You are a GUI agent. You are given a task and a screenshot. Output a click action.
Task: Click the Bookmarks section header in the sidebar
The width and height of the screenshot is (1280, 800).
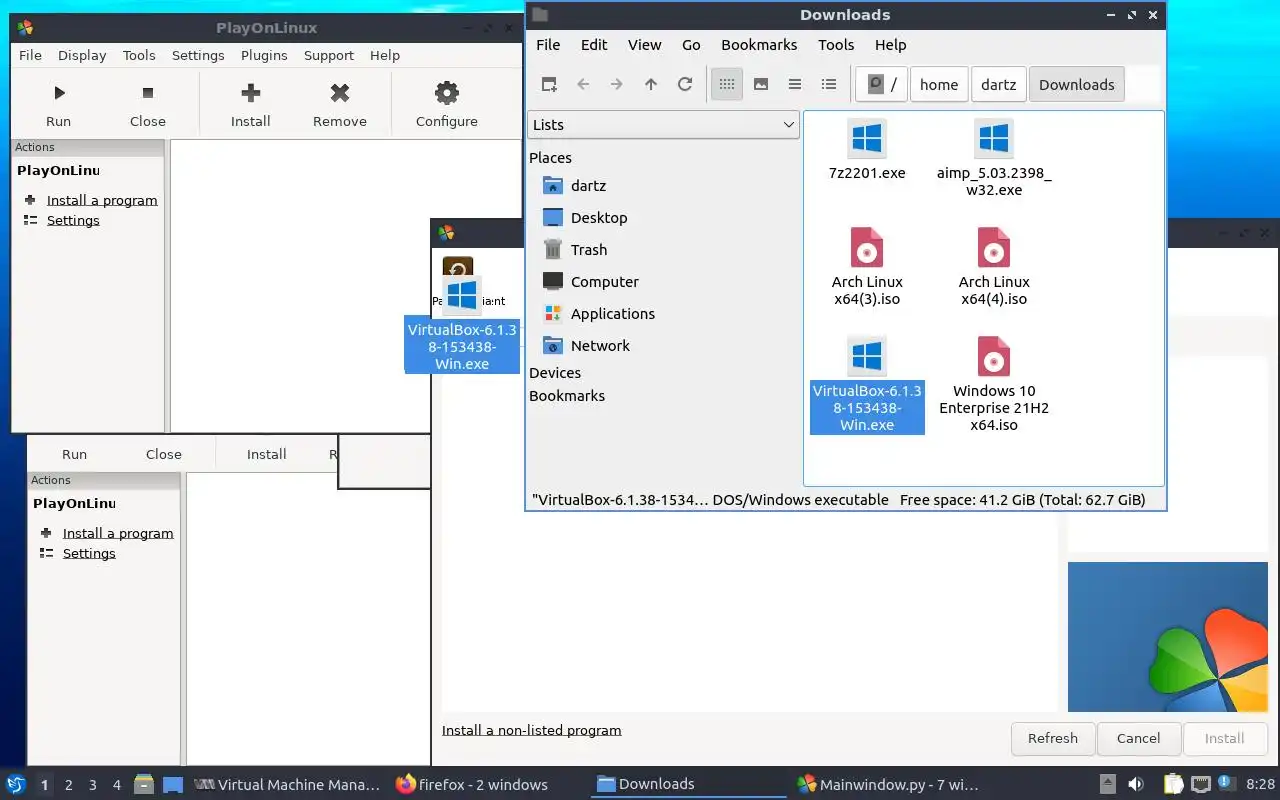pos(567,395)
